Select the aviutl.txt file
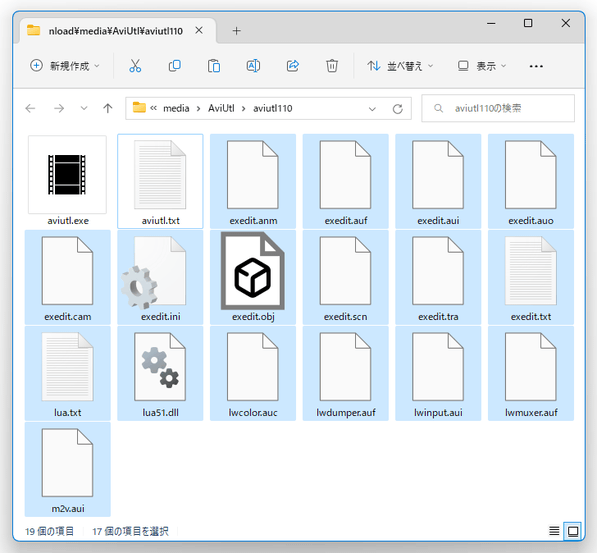The width and height of the screenshot is (597, 553). 160,181
